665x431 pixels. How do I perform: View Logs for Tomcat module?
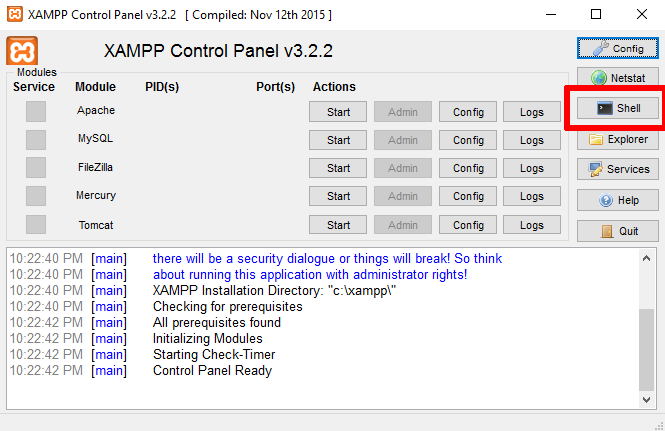coord(532,224)
